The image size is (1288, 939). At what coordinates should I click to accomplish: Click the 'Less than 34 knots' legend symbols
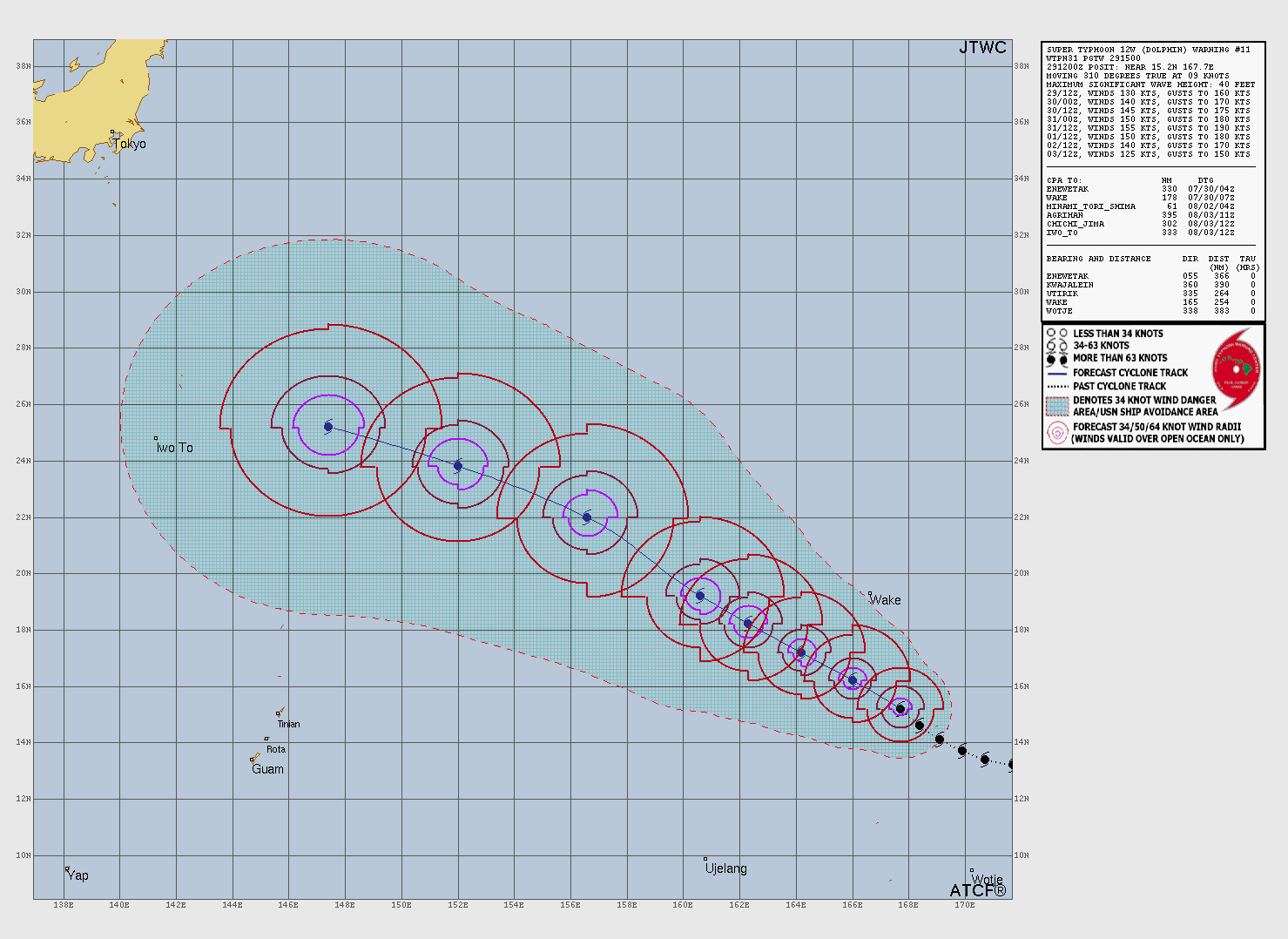1056,334
